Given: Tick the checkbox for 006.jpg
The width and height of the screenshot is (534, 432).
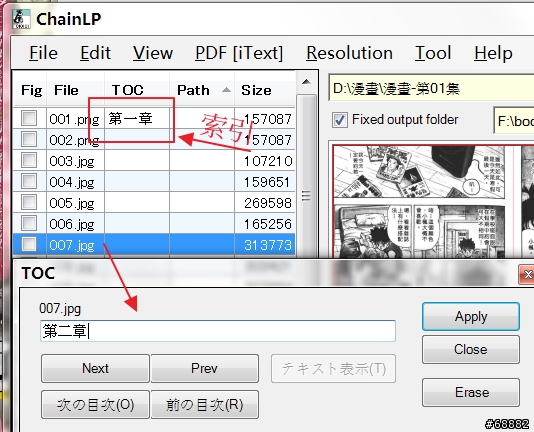Looking at the screenshot, I should pyautogui.click(x=29, y=223).
